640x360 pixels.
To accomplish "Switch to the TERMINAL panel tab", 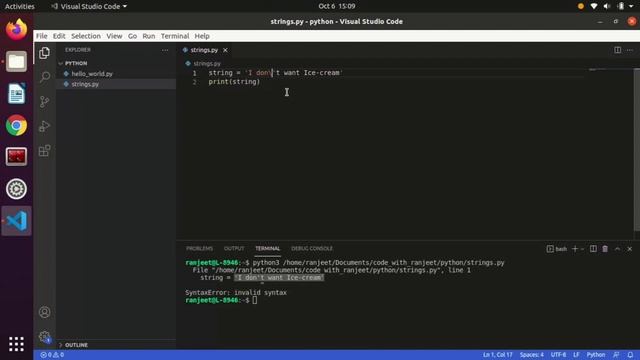I will [268, 249].
